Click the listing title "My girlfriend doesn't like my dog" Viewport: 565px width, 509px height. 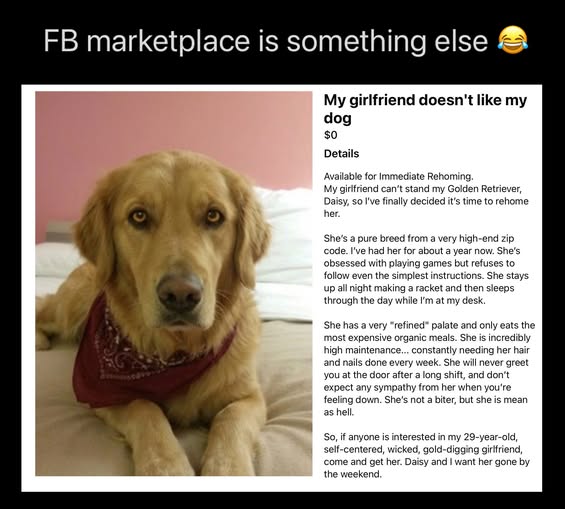pyautogui.click(x=425, y=109)
